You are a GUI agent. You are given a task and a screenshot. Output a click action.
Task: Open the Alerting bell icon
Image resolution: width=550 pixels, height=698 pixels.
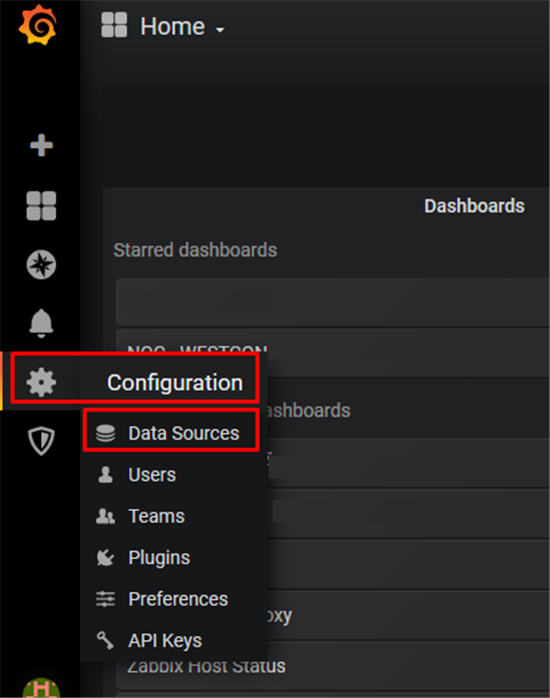[x=41, y=323]
